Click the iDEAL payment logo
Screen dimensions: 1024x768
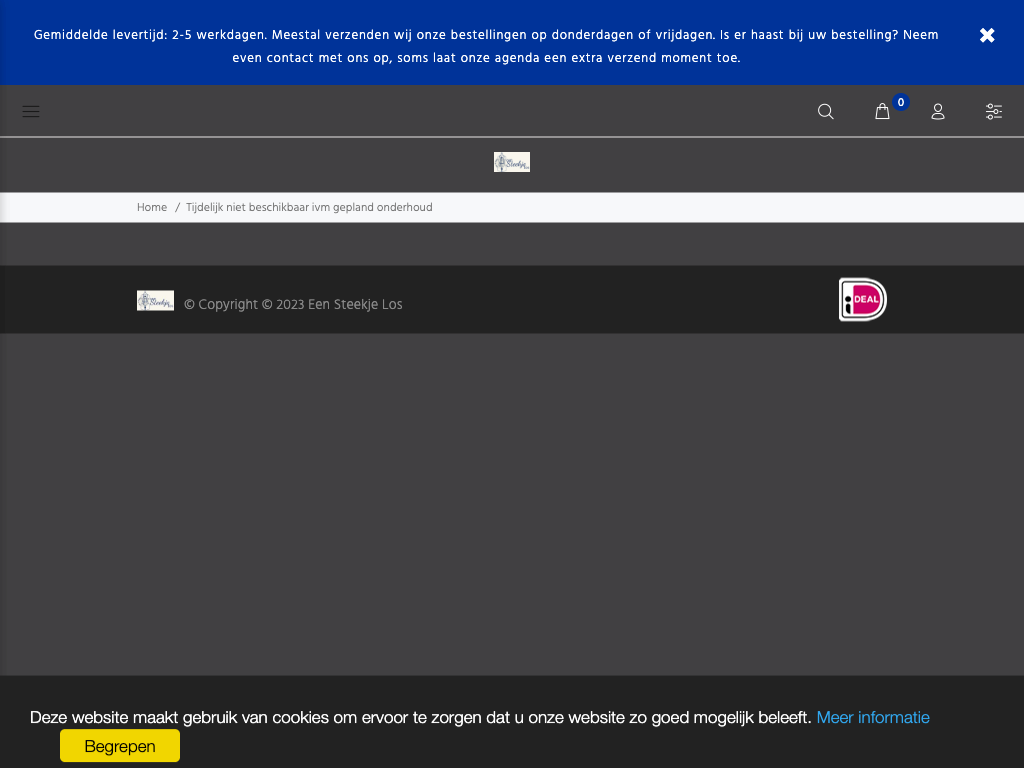(862, 300)
